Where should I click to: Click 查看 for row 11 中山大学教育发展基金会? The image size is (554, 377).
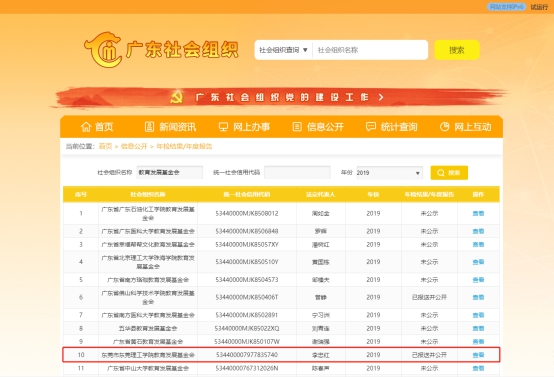[x=478, y=368]
